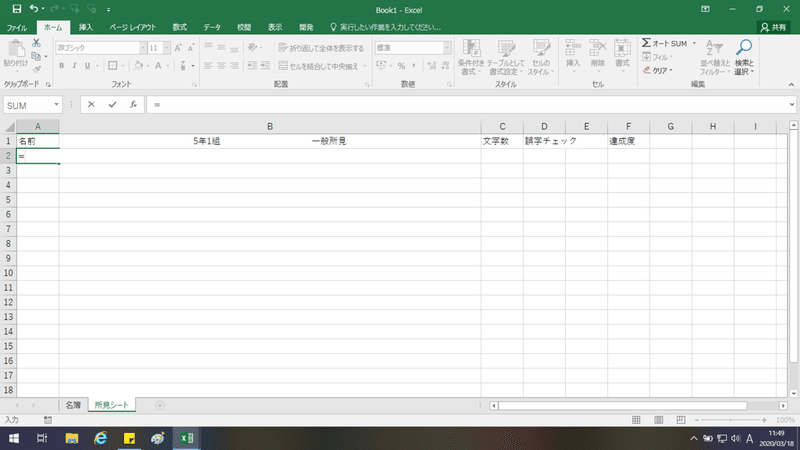
Task: Toggle center horizontal text alignment
Action: point(221,65)
